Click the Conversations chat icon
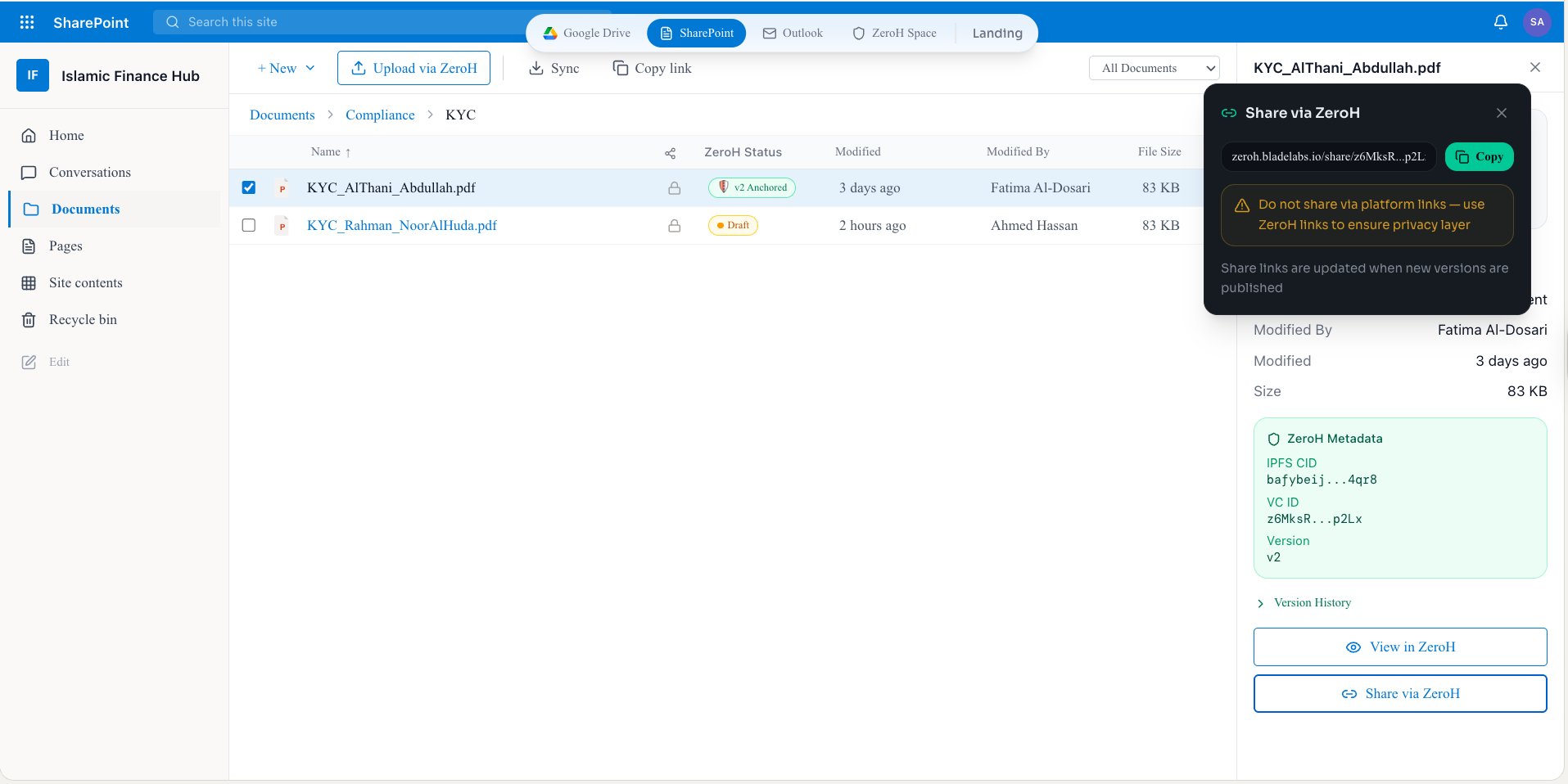This screenshot has width=1568, height=784. click(x=29, y=173)
